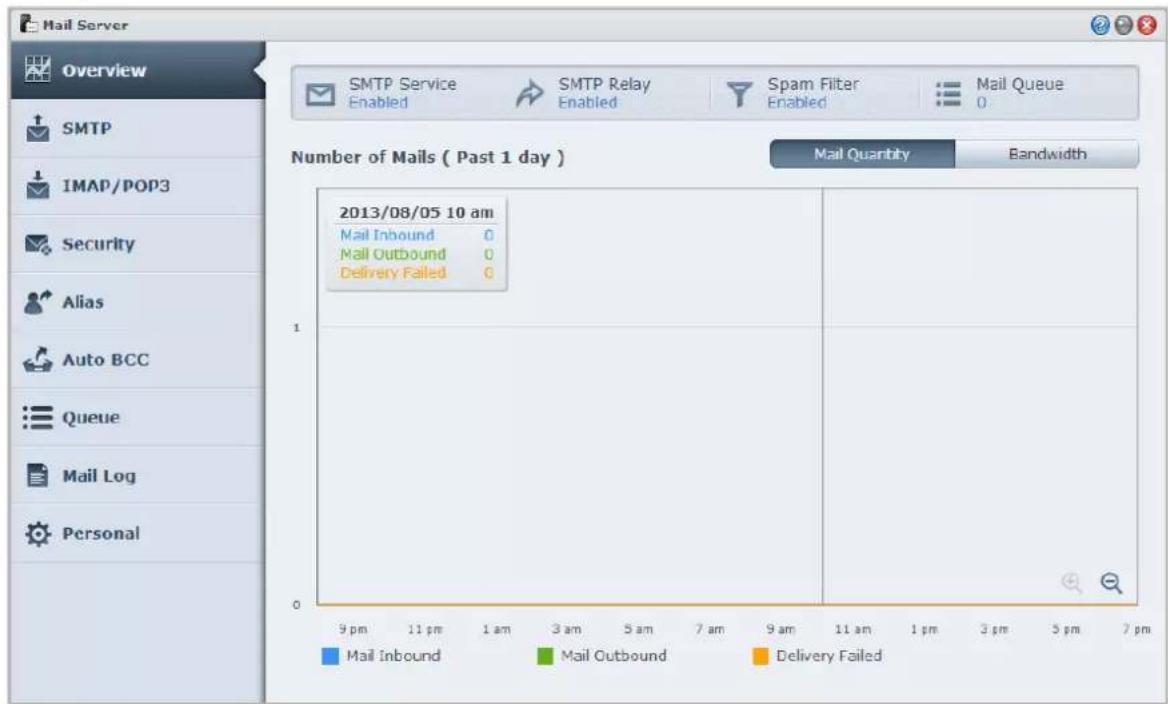
Task: Click the Number of Mails heading
Action: [x=428, y=157]
